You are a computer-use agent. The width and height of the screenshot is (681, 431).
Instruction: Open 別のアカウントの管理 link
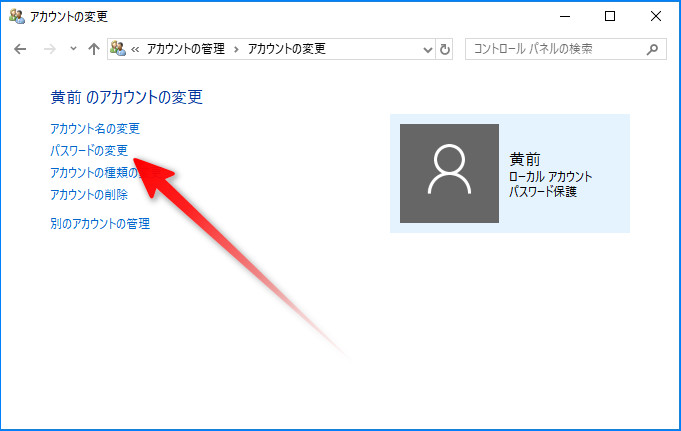tap(100, 223)
